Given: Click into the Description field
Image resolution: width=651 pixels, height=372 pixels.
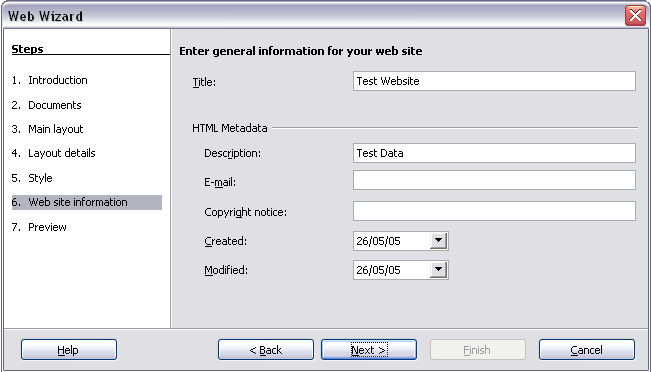Looking at the screenshot, I should point(494,153).
